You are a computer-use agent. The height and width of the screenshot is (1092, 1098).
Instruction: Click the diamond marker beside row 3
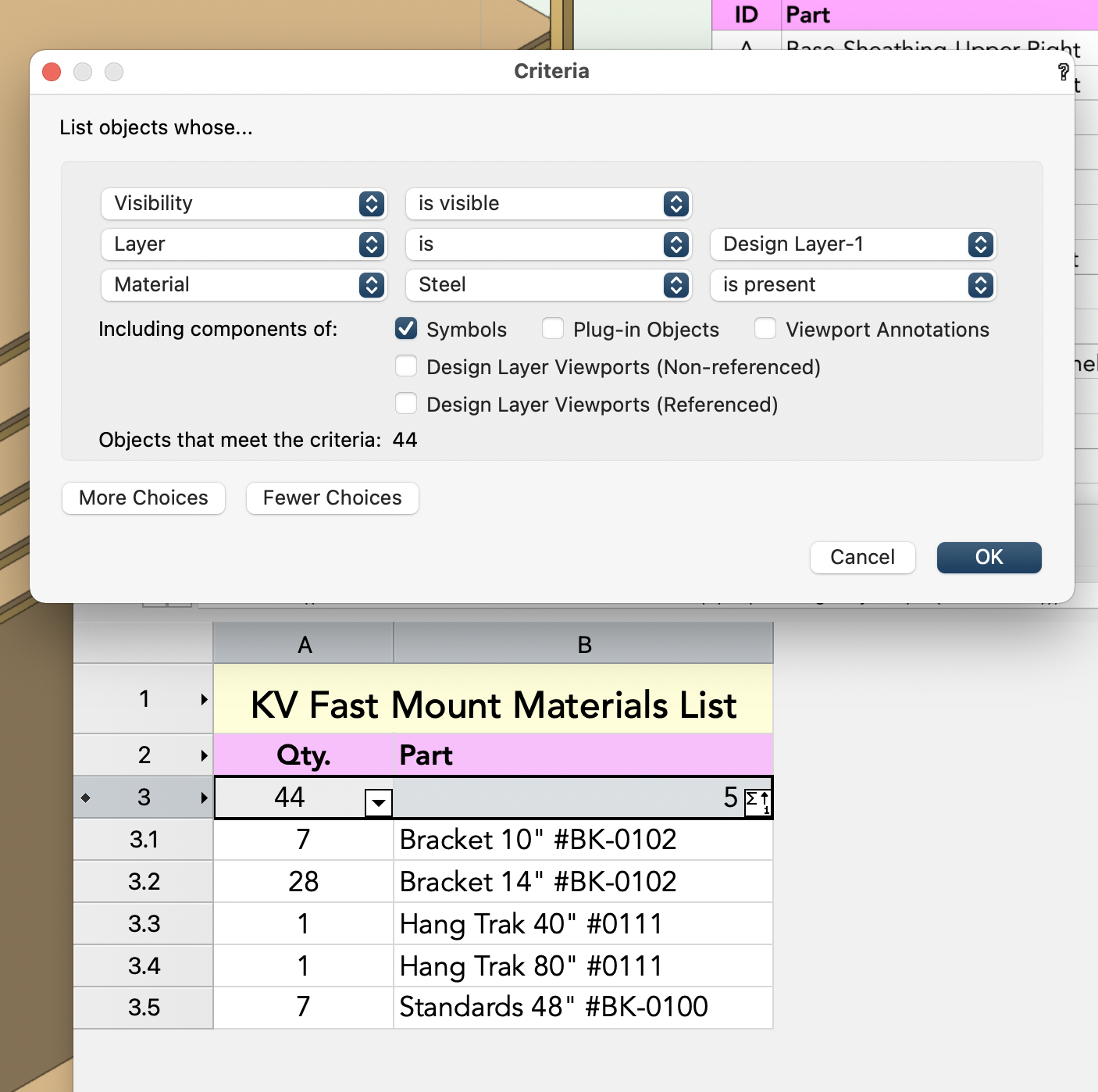(x=86, y=798)
